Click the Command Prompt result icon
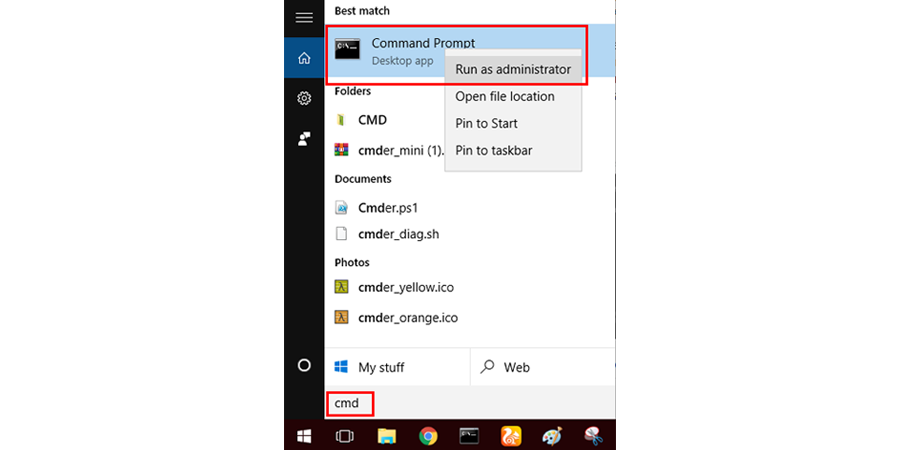This screenshot has width=900, height=450. point(348,49)
